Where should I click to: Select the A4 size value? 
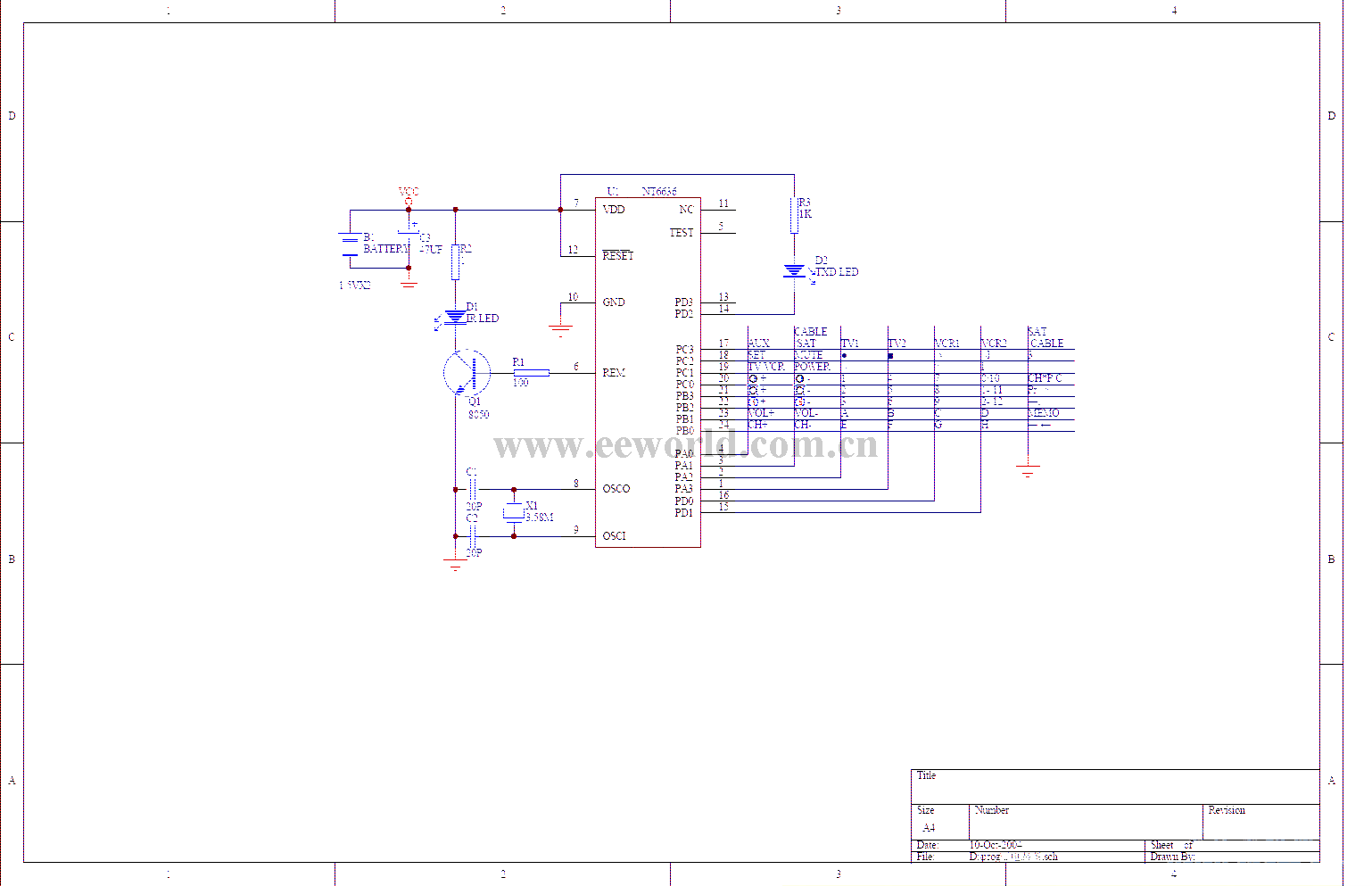pyautogui.click(x=929, y=828)
